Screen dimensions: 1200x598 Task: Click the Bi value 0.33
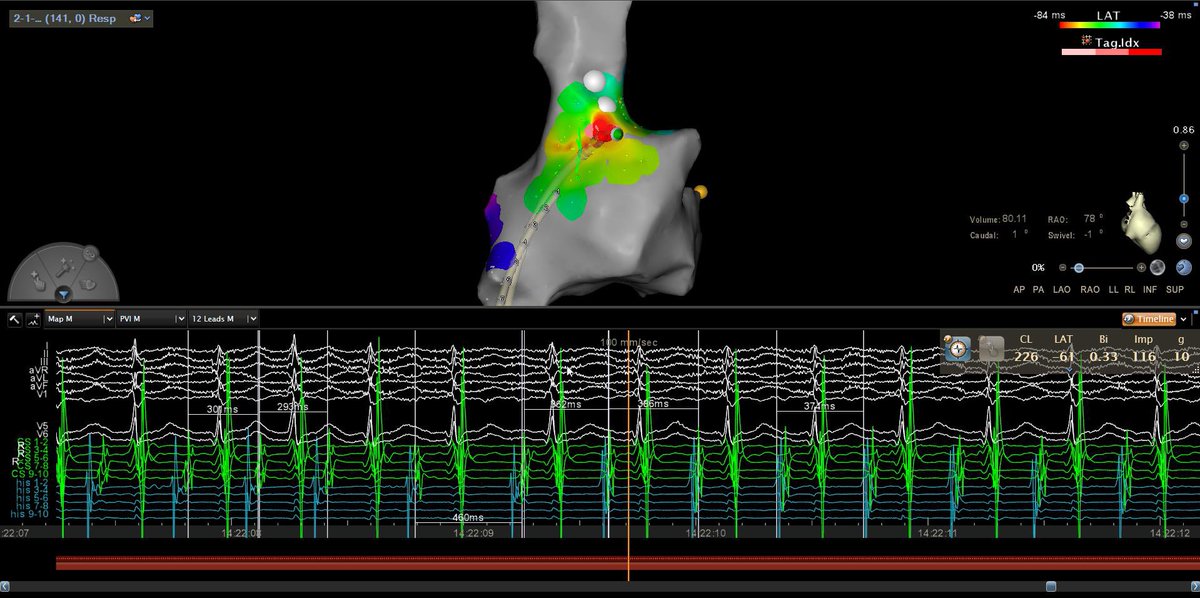pos(1103,356)
